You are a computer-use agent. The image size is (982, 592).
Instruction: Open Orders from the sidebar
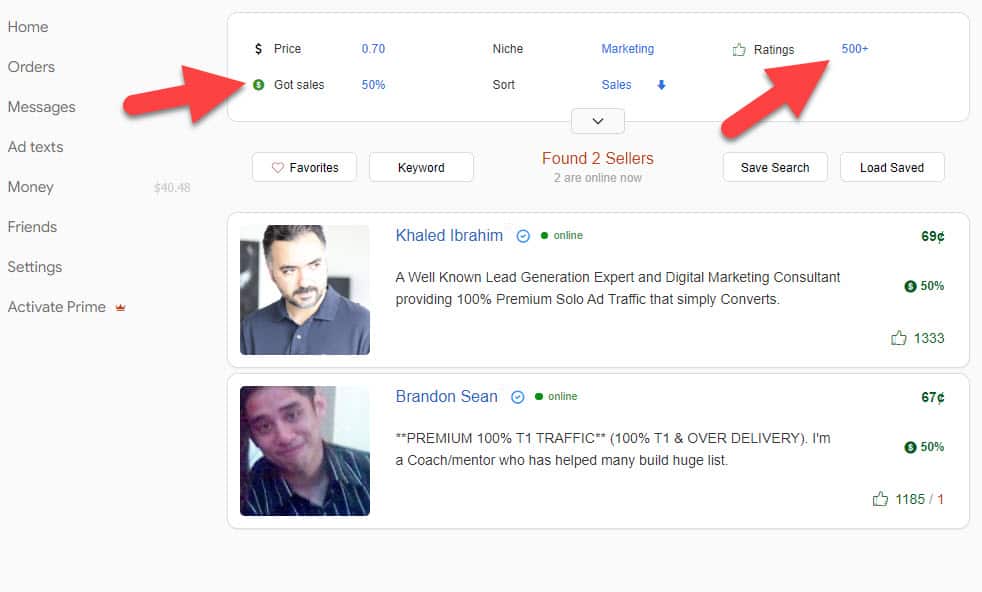[31, 67]
